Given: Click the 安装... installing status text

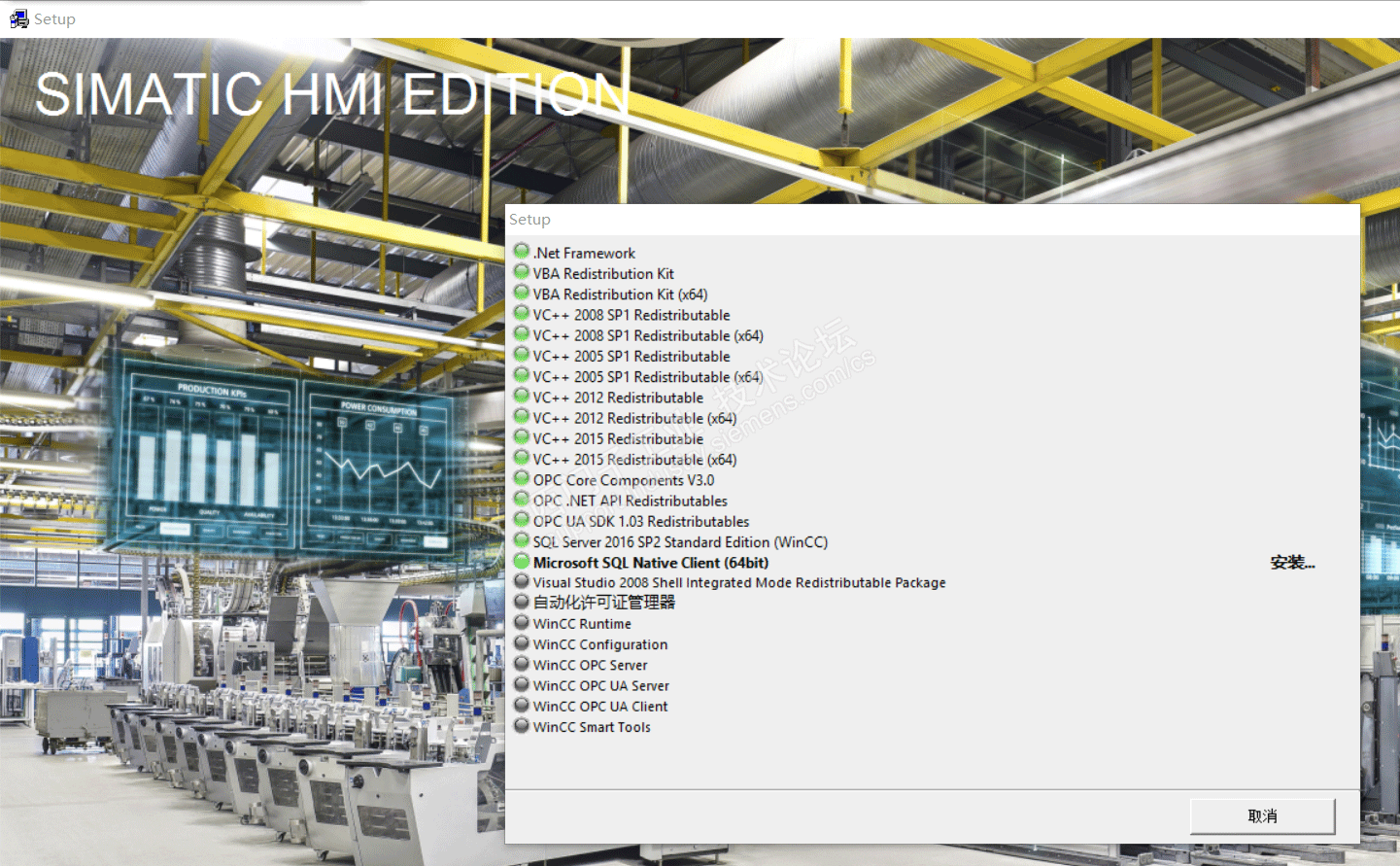Looking at the screenshot, I should [x=1292, y=563].
